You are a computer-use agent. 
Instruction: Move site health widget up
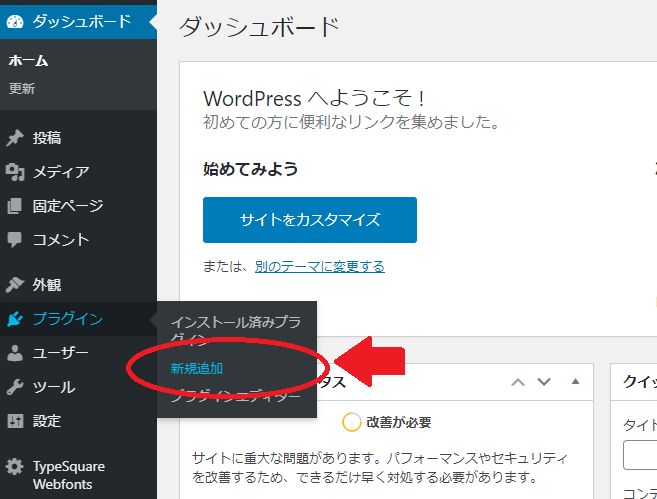(518, 382)
